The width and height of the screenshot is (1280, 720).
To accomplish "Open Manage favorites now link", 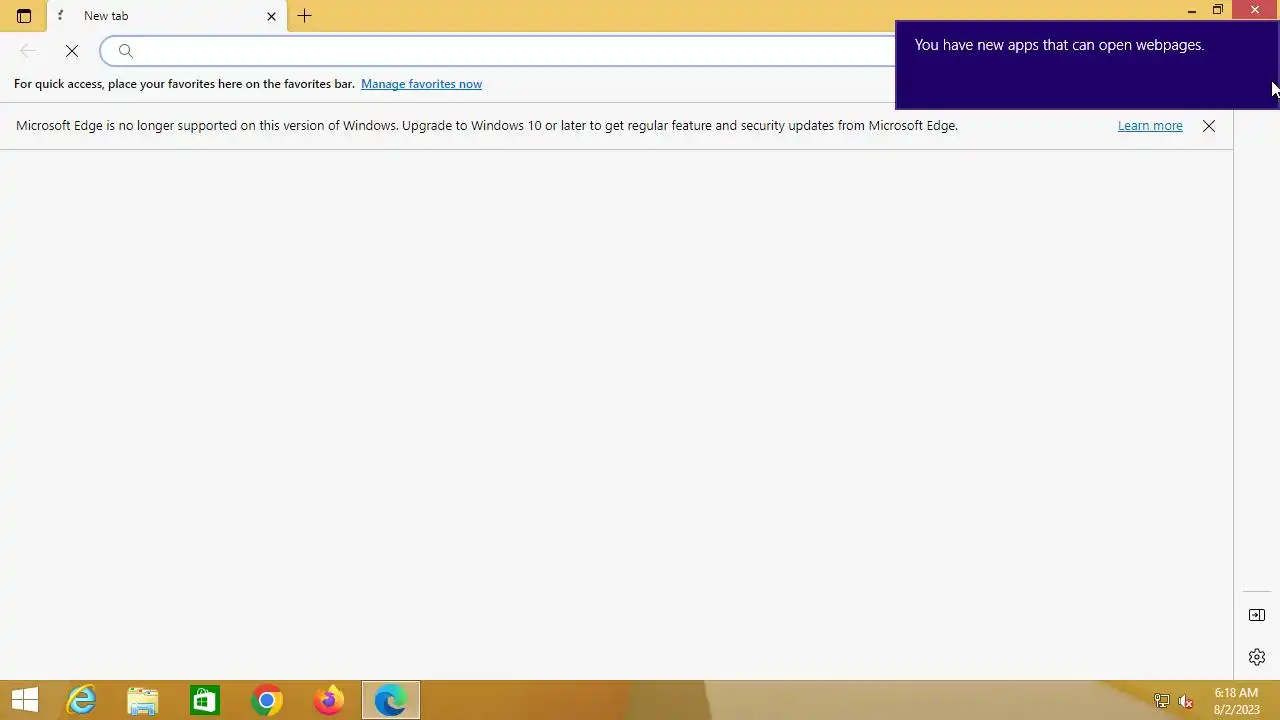I will (x=421, y=84).
